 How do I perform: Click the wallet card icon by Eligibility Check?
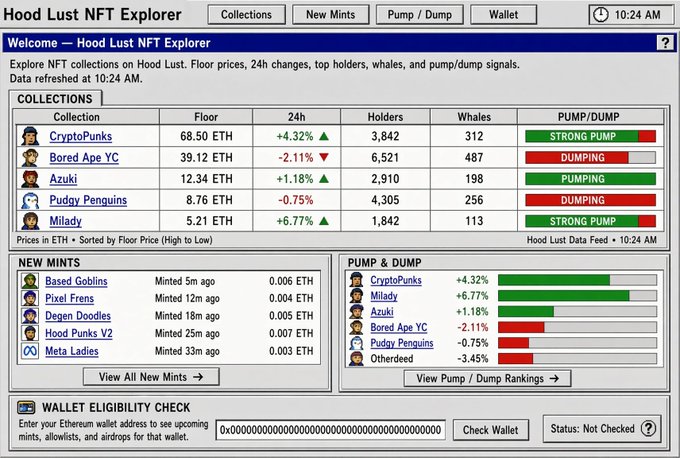tap(26, 408)
